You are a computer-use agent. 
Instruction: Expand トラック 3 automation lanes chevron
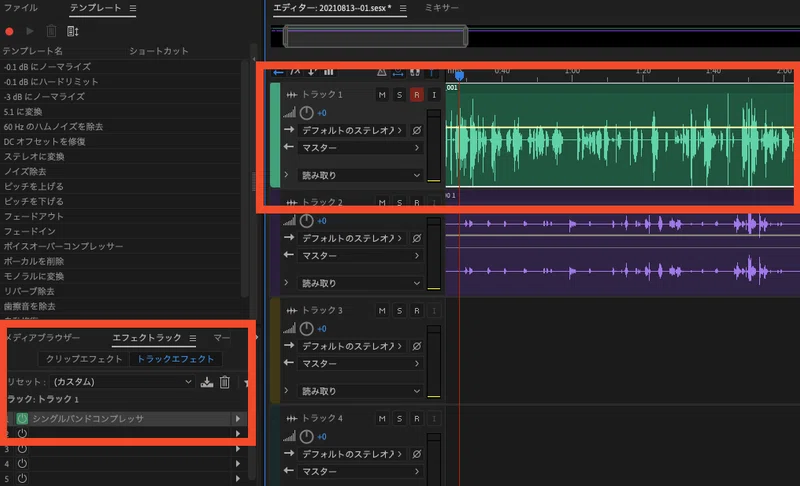pos(286,391)
